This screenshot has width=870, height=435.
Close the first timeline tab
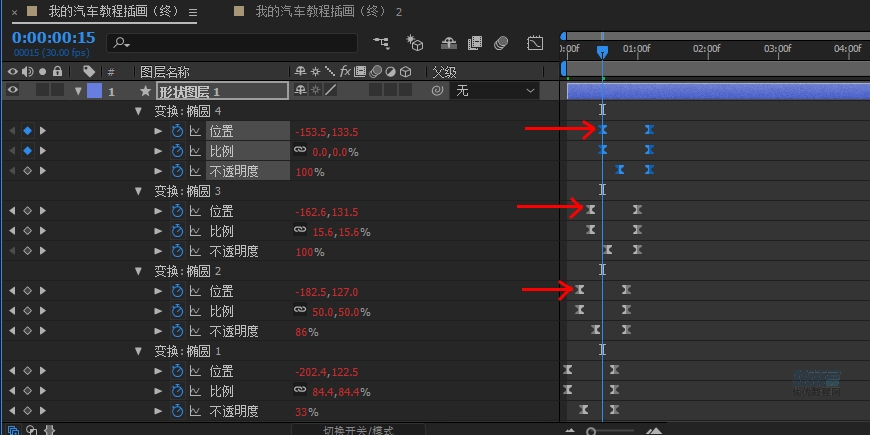point(14,12)
